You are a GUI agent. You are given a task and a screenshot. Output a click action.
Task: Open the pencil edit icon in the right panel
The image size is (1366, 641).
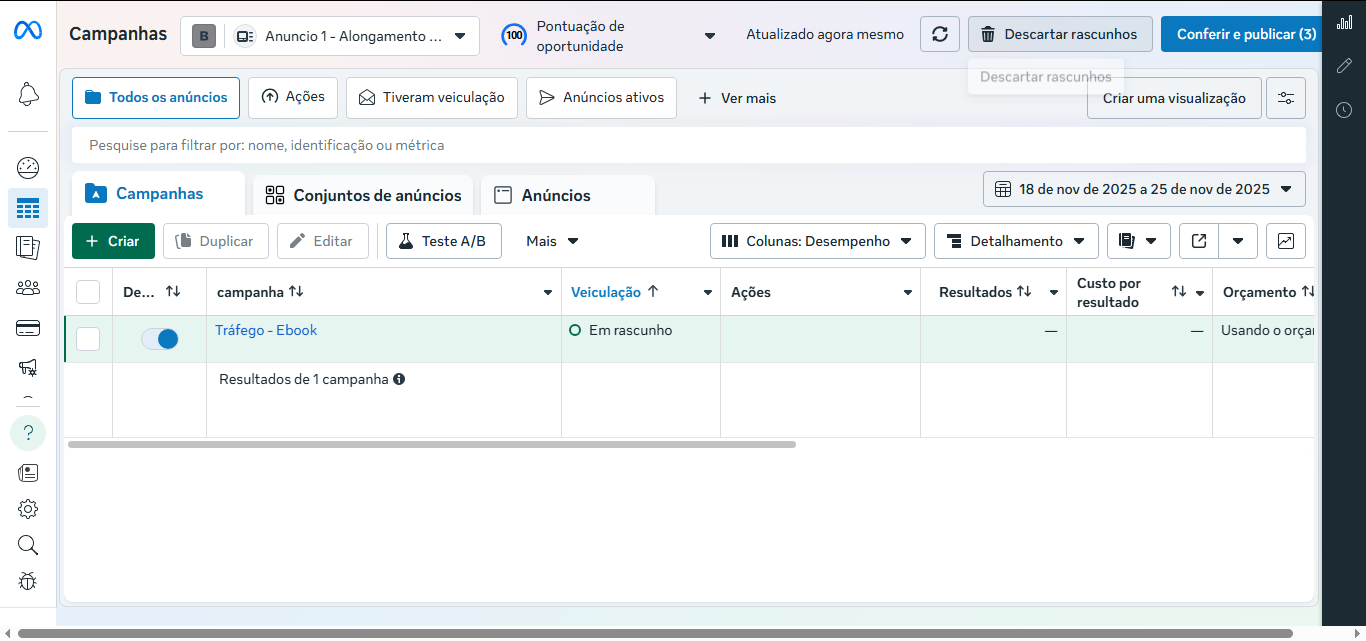(1344, 65)
